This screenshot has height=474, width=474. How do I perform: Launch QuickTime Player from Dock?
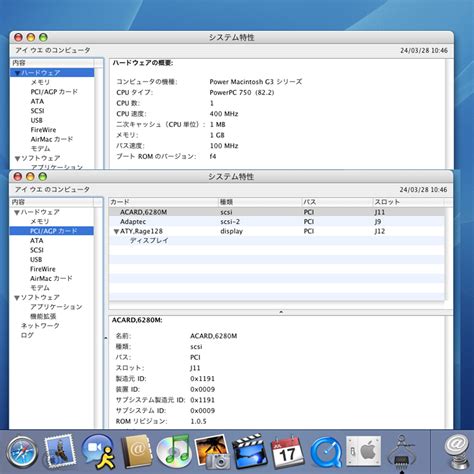pyautogui.click(x=326, y=453)
